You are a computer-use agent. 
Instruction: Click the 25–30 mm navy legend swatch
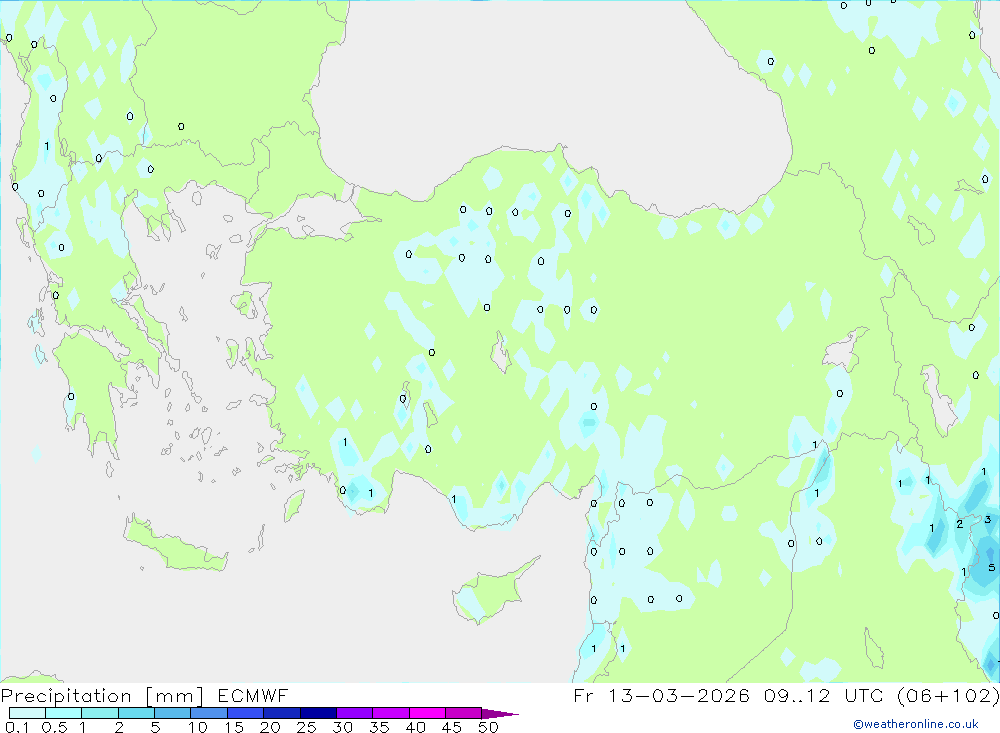[x=318, y=713]
